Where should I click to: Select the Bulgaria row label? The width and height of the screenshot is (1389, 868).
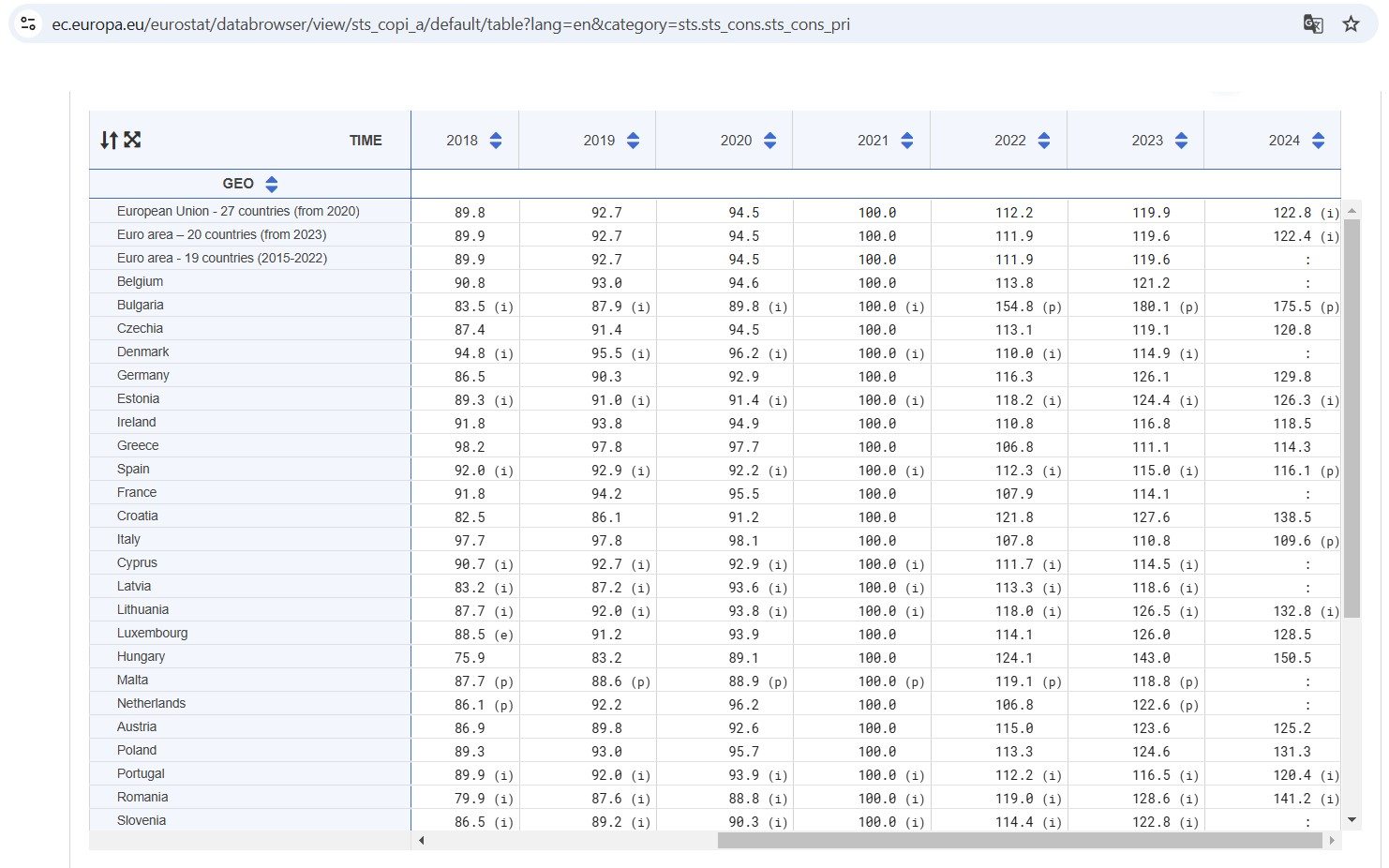click(140, 306)
